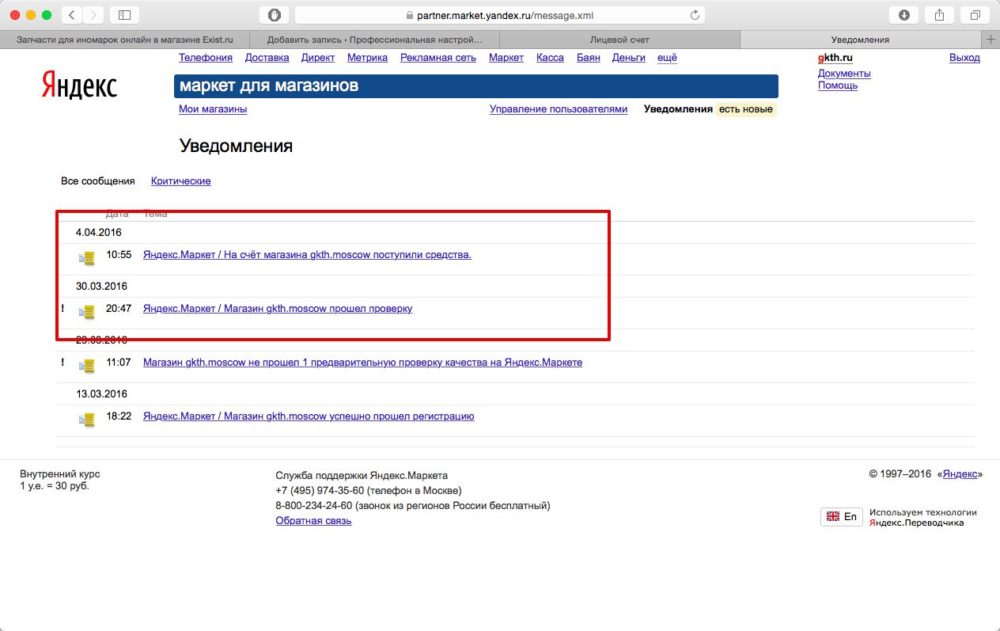Open the Директ link
Image resolution: width=1000 pixels, height=631 pixels.
click(318, 57)
